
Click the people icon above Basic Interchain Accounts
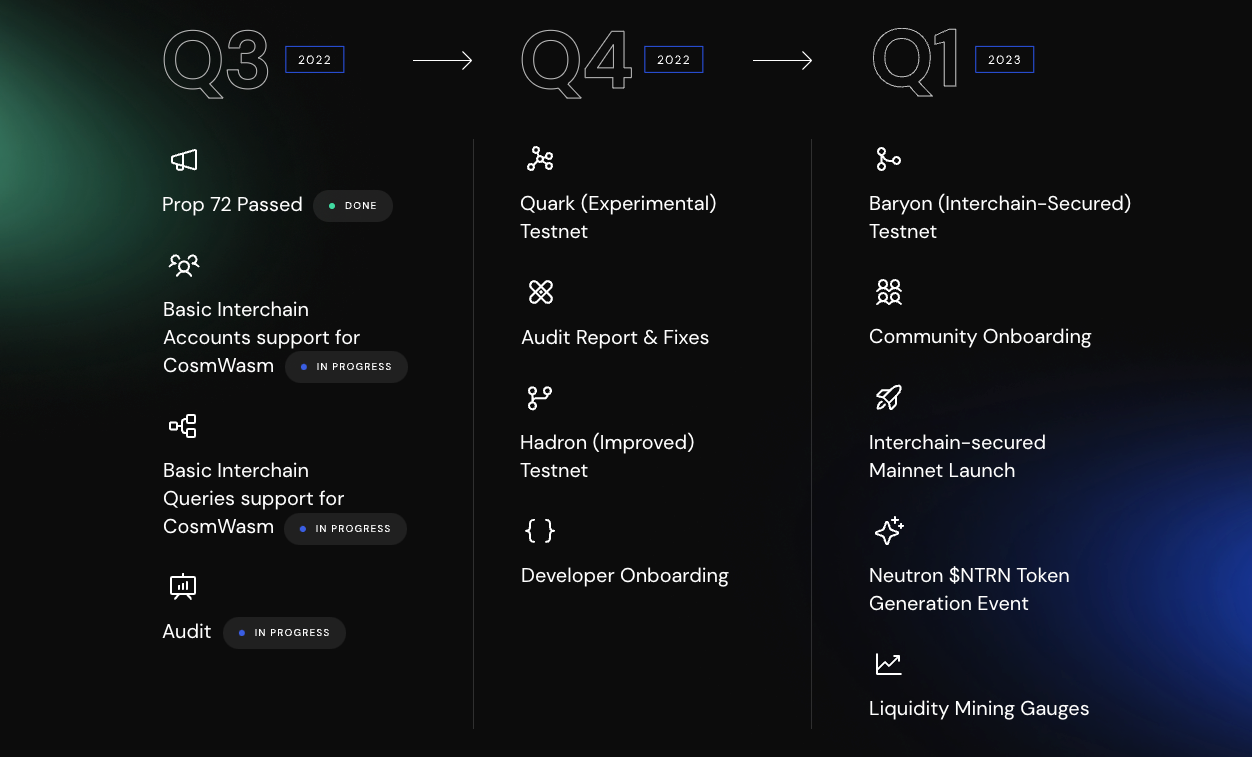tap(184, 265)
